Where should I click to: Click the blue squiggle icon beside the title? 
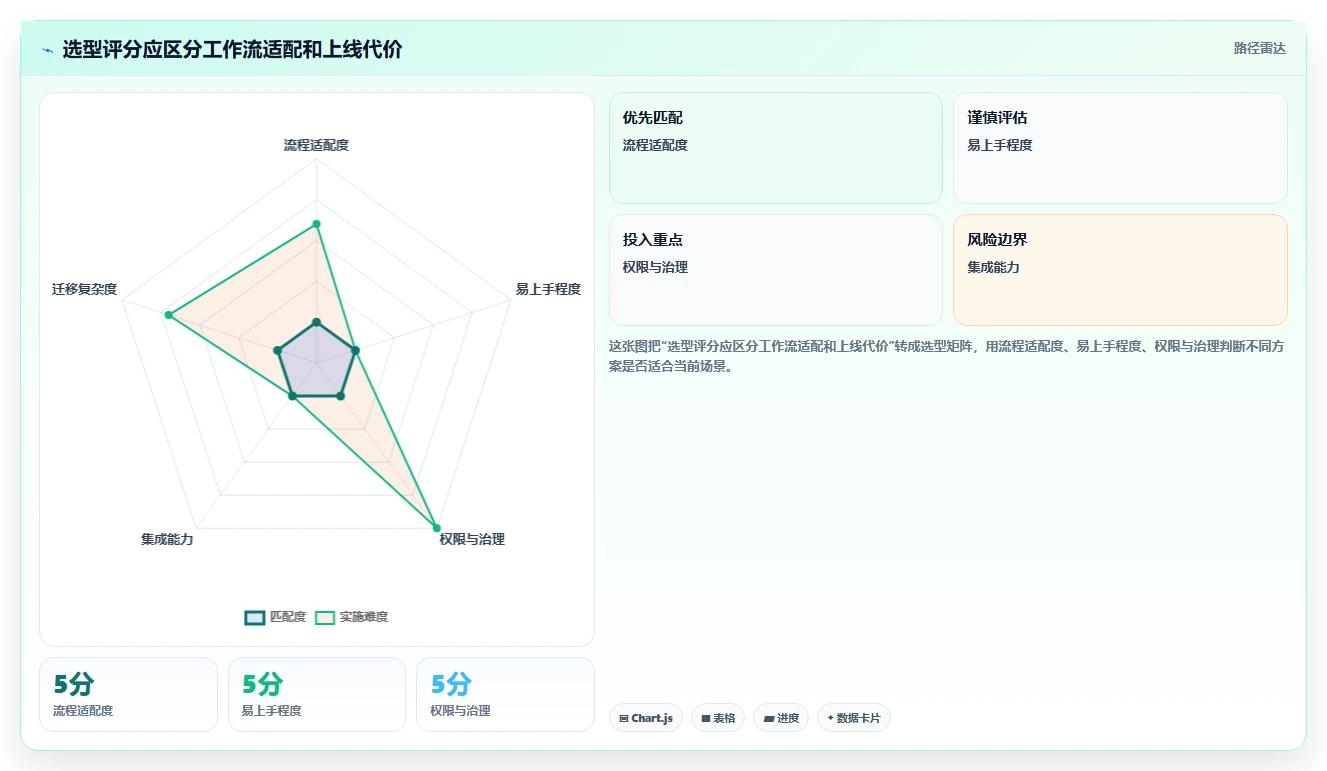click(x=47, y=50)
